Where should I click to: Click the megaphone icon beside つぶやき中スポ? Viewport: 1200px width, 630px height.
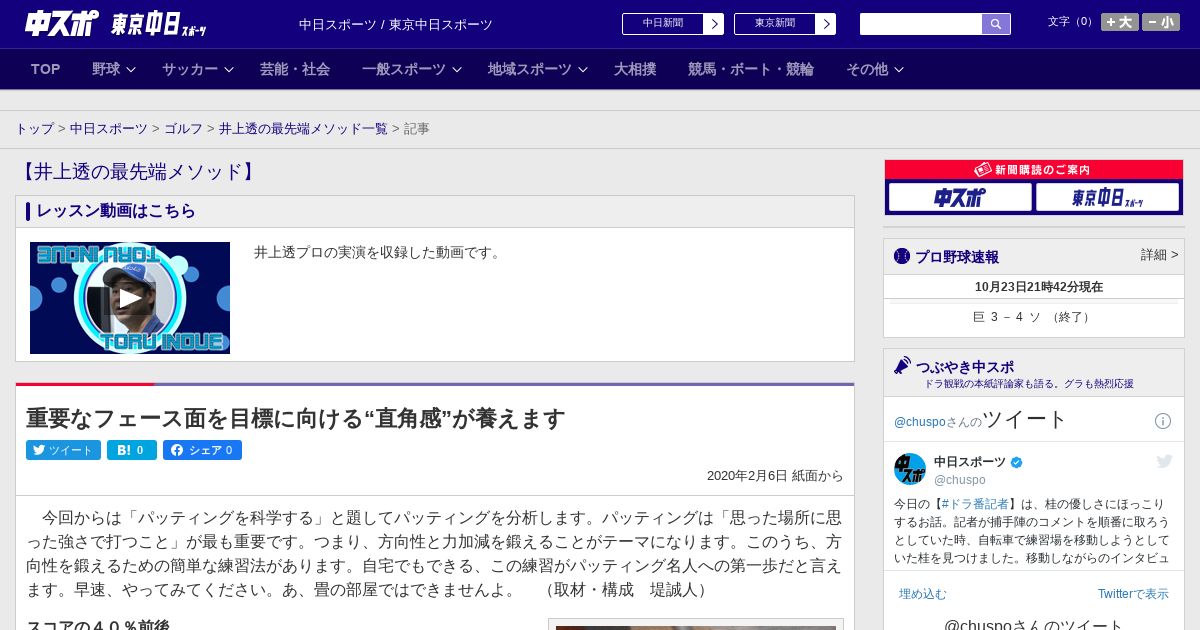point(902,366)
